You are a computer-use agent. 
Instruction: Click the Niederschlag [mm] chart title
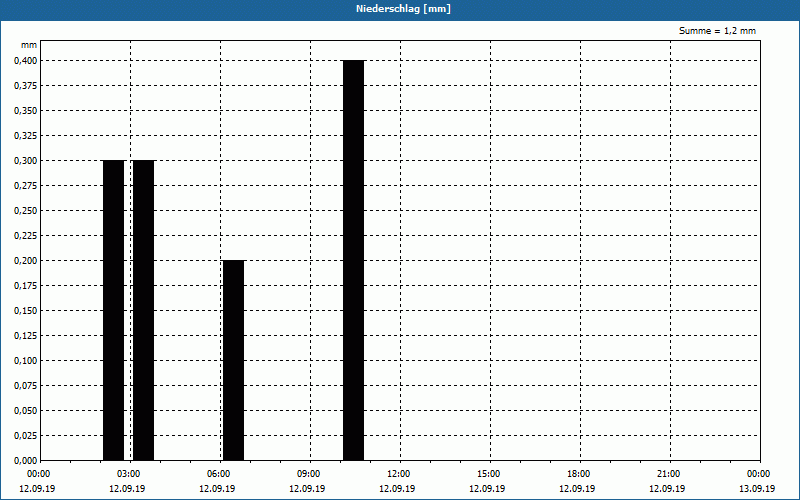tap(403, 9)
